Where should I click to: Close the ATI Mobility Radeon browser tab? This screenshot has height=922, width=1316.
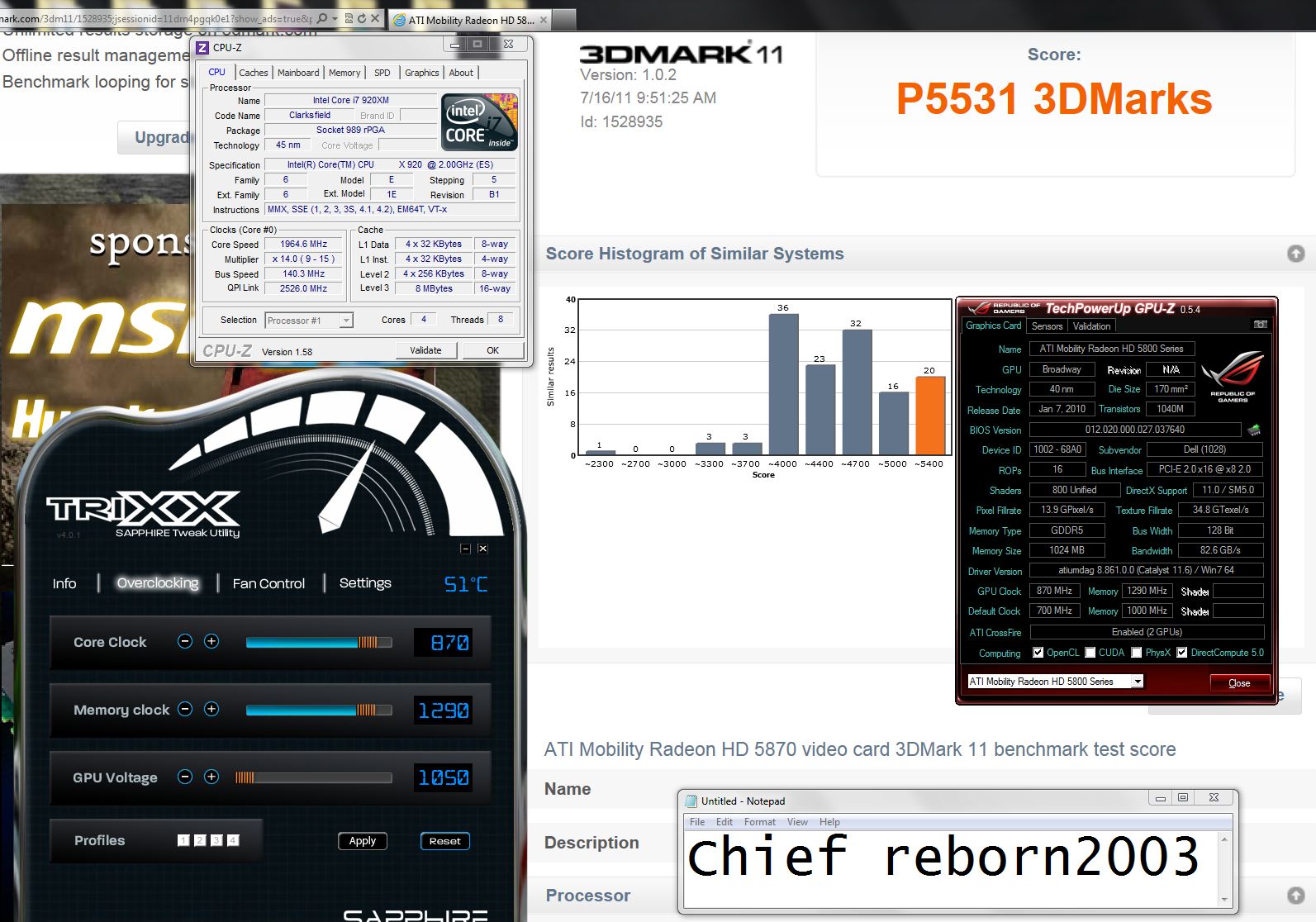543,20
